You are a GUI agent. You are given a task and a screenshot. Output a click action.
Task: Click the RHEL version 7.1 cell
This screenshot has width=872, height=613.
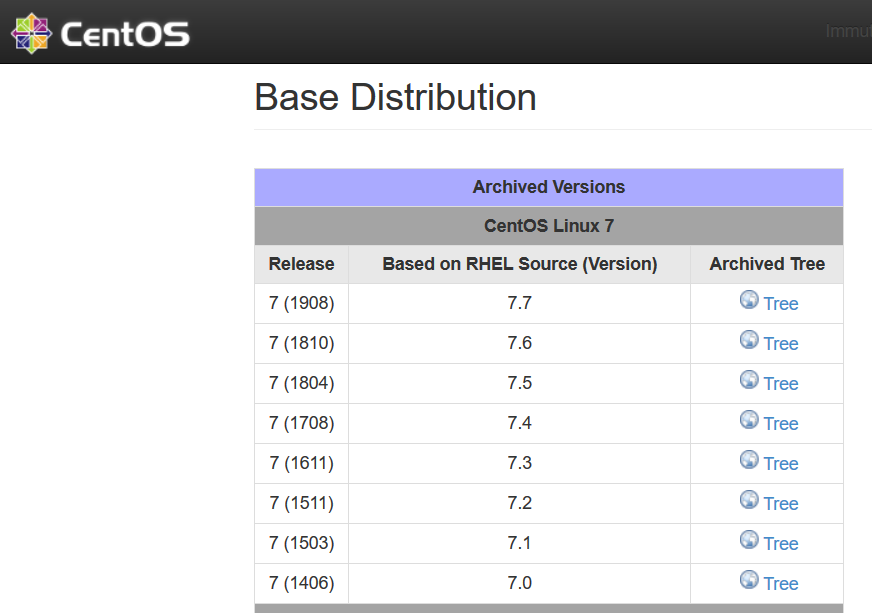[x=519, y=544]
